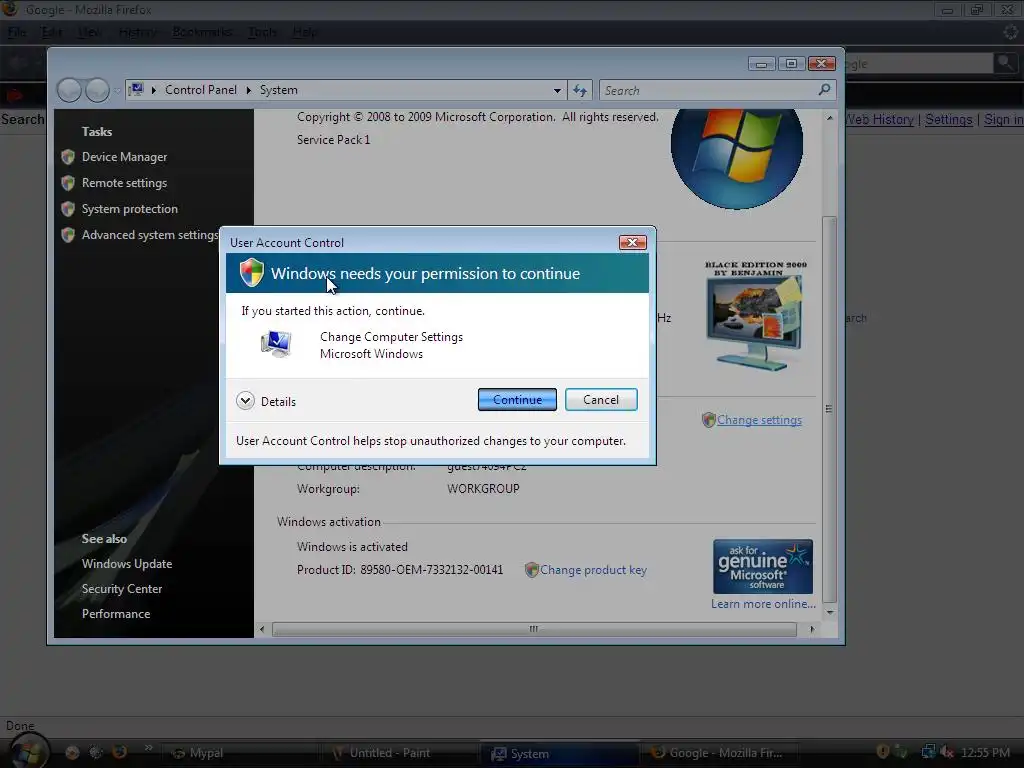Open Advanced system settings task

coord(150,235)
